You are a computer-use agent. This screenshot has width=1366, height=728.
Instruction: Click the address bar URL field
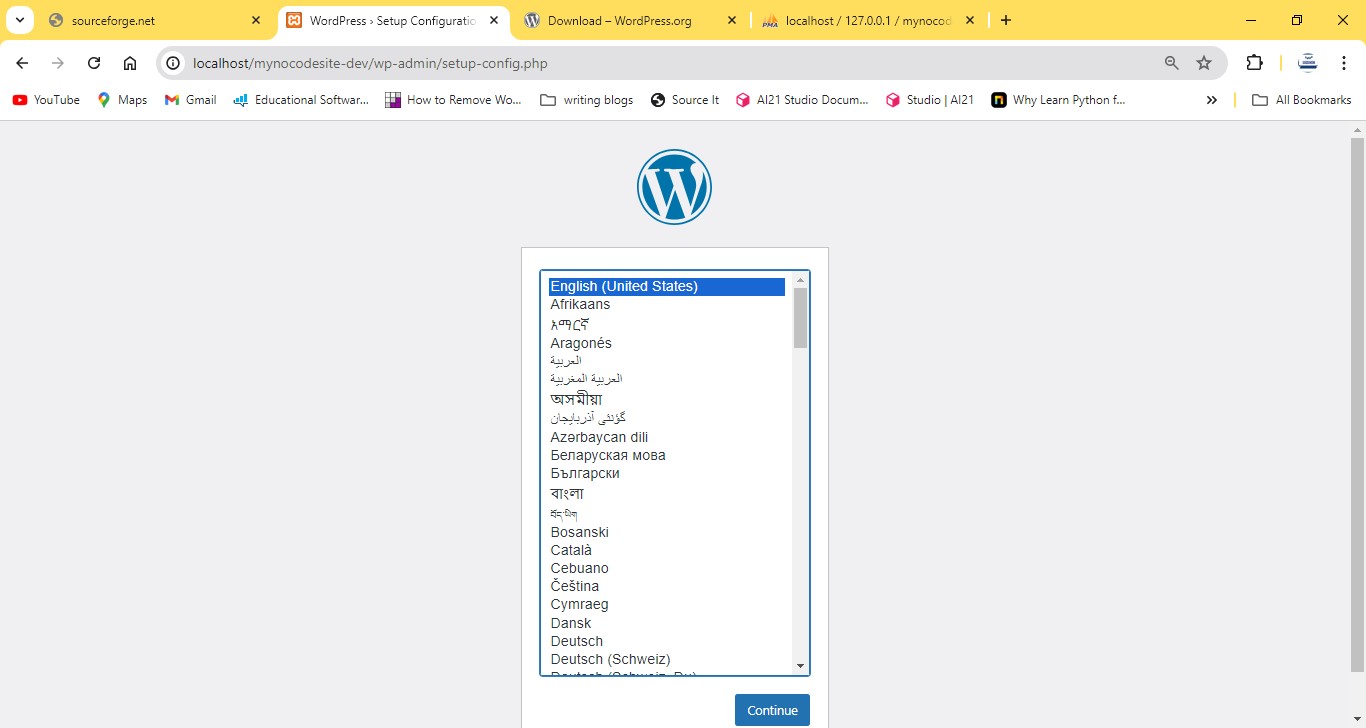670,63
